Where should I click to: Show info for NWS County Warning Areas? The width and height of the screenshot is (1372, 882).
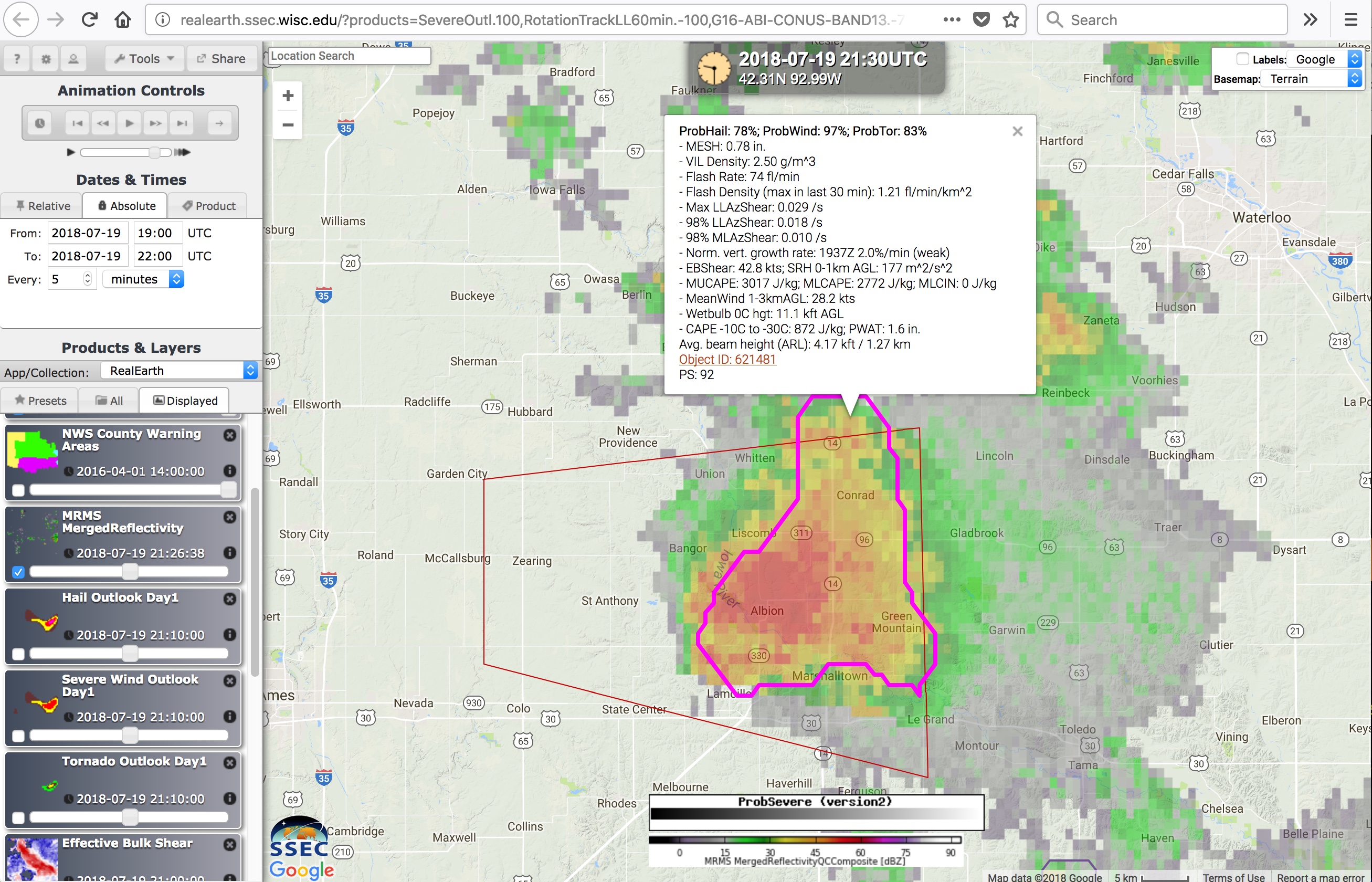(x=229, y=470)
